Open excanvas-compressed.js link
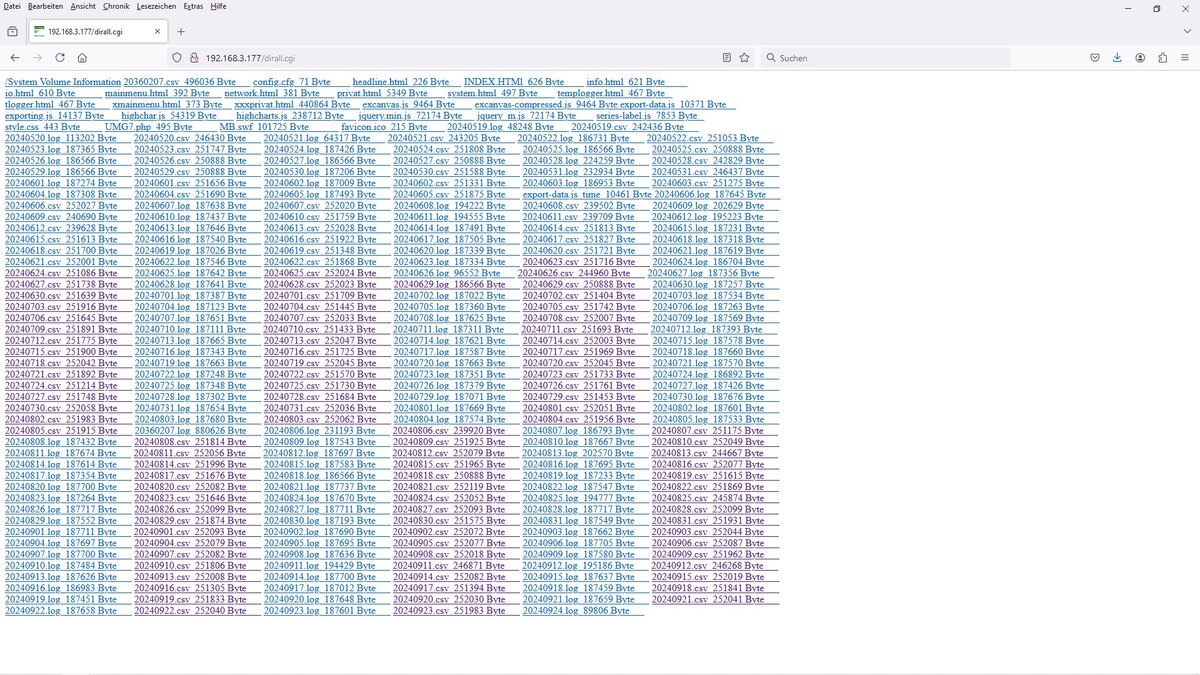The image size is (1200, 675). pyautogui.click(x=545, y=104)
